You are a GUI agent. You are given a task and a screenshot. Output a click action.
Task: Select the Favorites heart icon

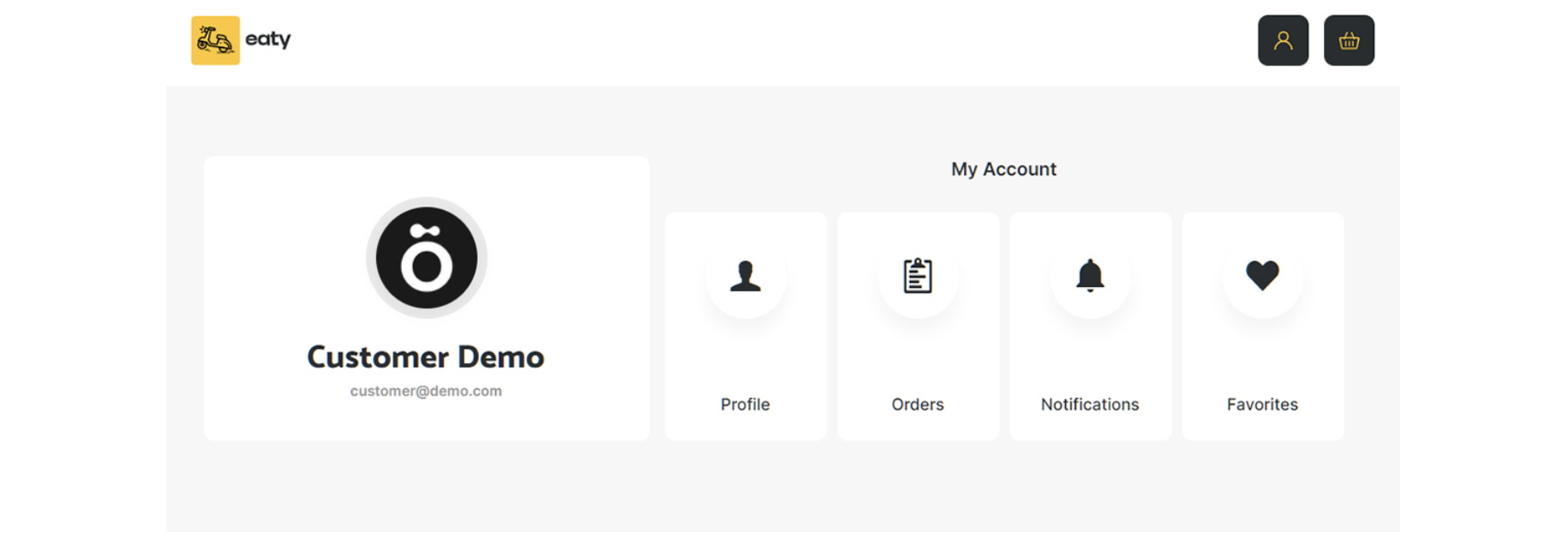pos(1262,276)
